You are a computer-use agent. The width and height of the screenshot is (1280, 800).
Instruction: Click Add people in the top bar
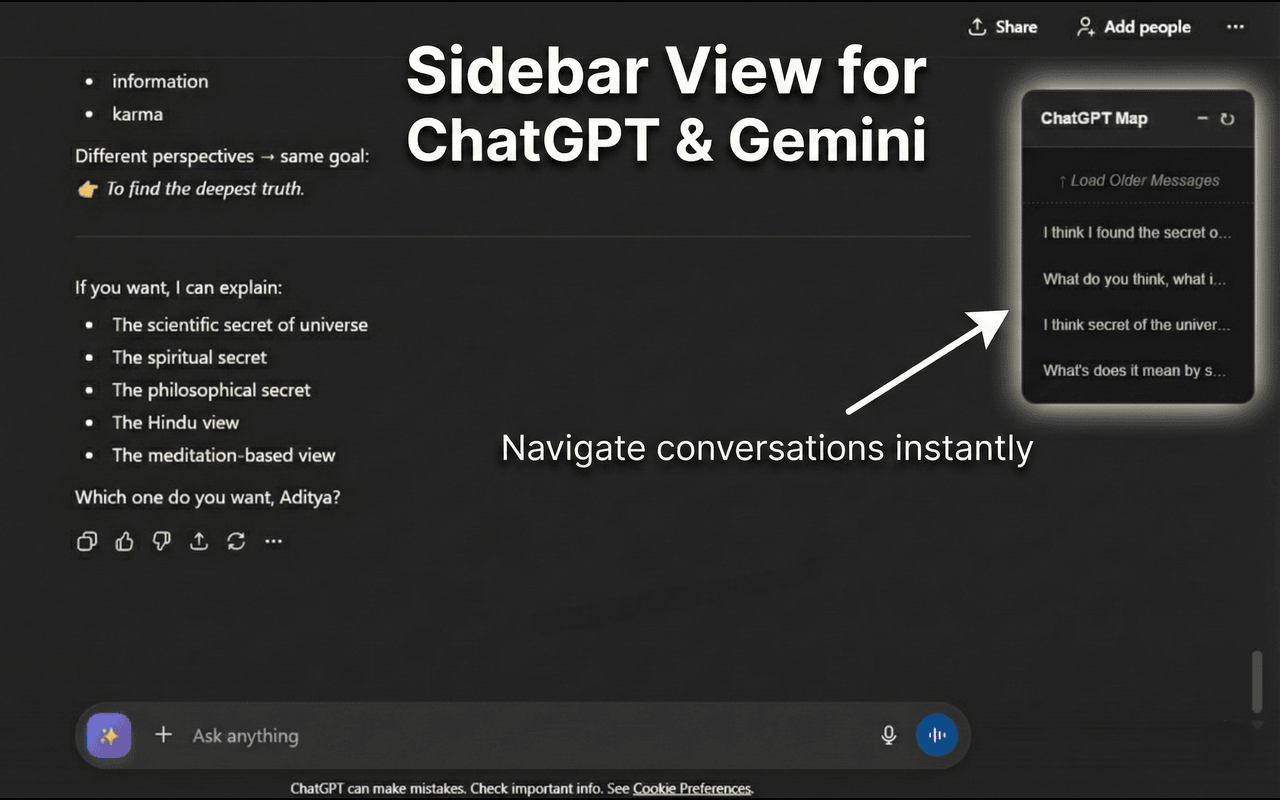(1132, 27)
